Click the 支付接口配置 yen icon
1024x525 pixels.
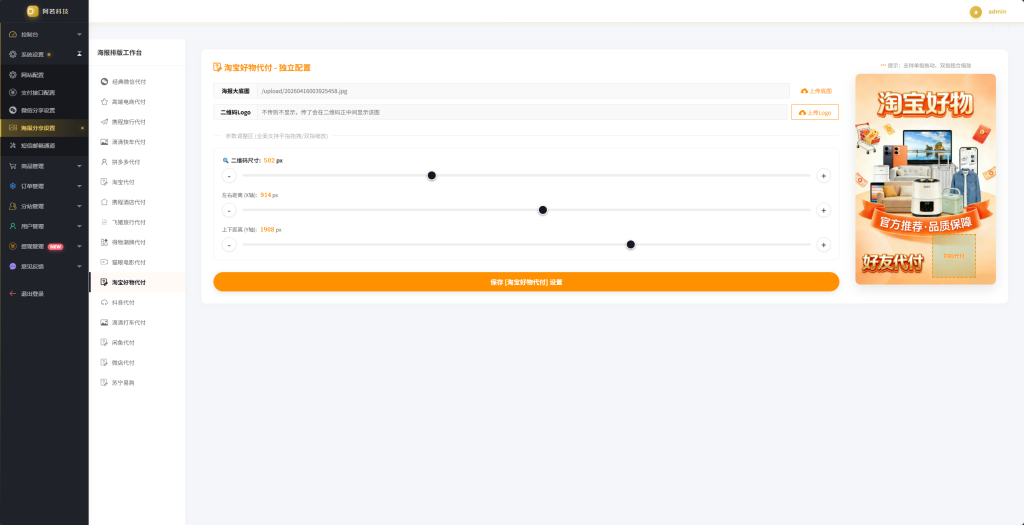(13, 93)
